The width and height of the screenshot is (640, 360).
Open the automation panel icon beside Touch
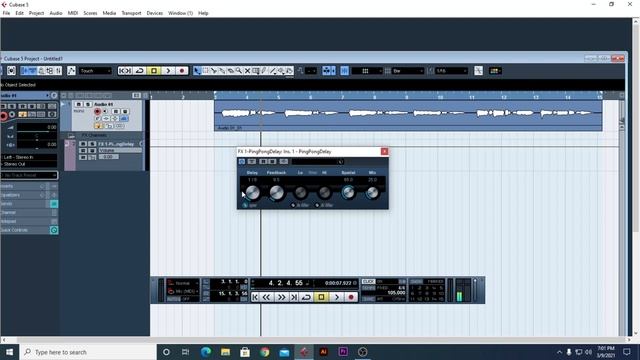point(71,71)
